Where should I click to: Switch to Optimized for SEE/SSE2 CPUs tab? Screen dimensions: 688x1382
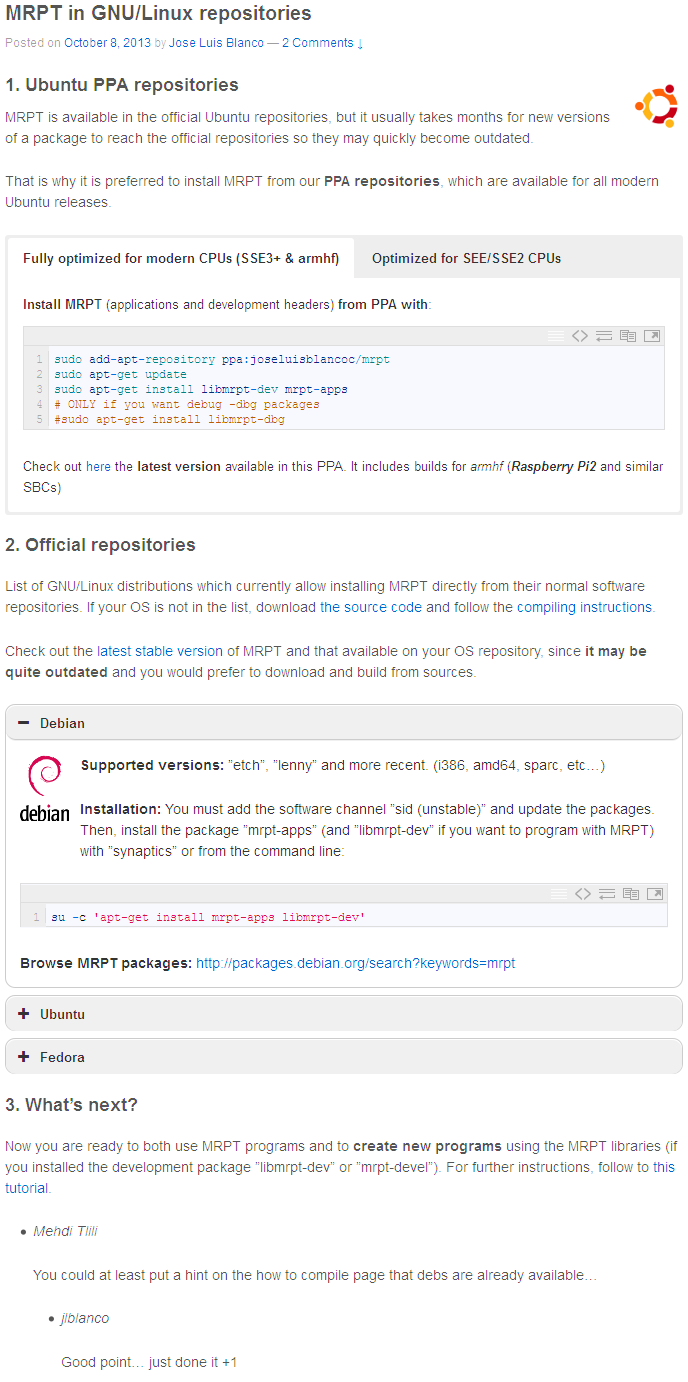(x=466, y=258)
